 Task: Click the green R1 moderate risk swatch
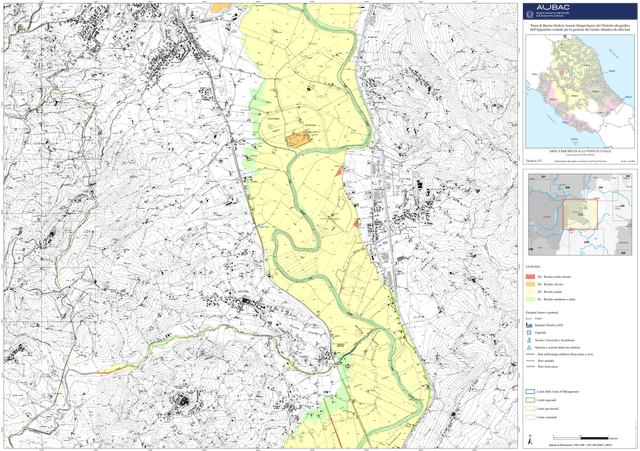tap(530, 299)
